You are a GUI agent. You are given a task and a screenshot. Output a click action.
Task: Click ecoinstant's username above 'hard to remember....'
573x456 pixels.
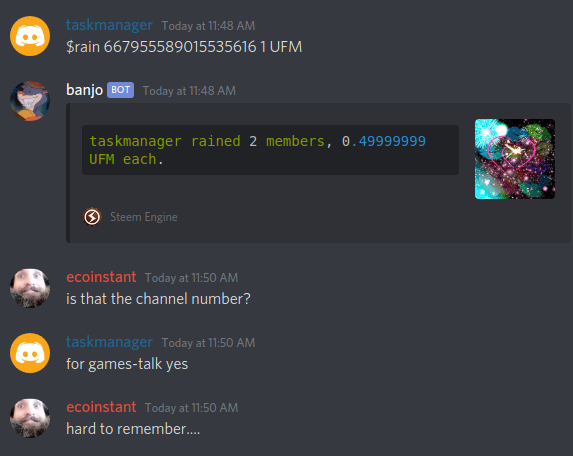pos(101,407)
